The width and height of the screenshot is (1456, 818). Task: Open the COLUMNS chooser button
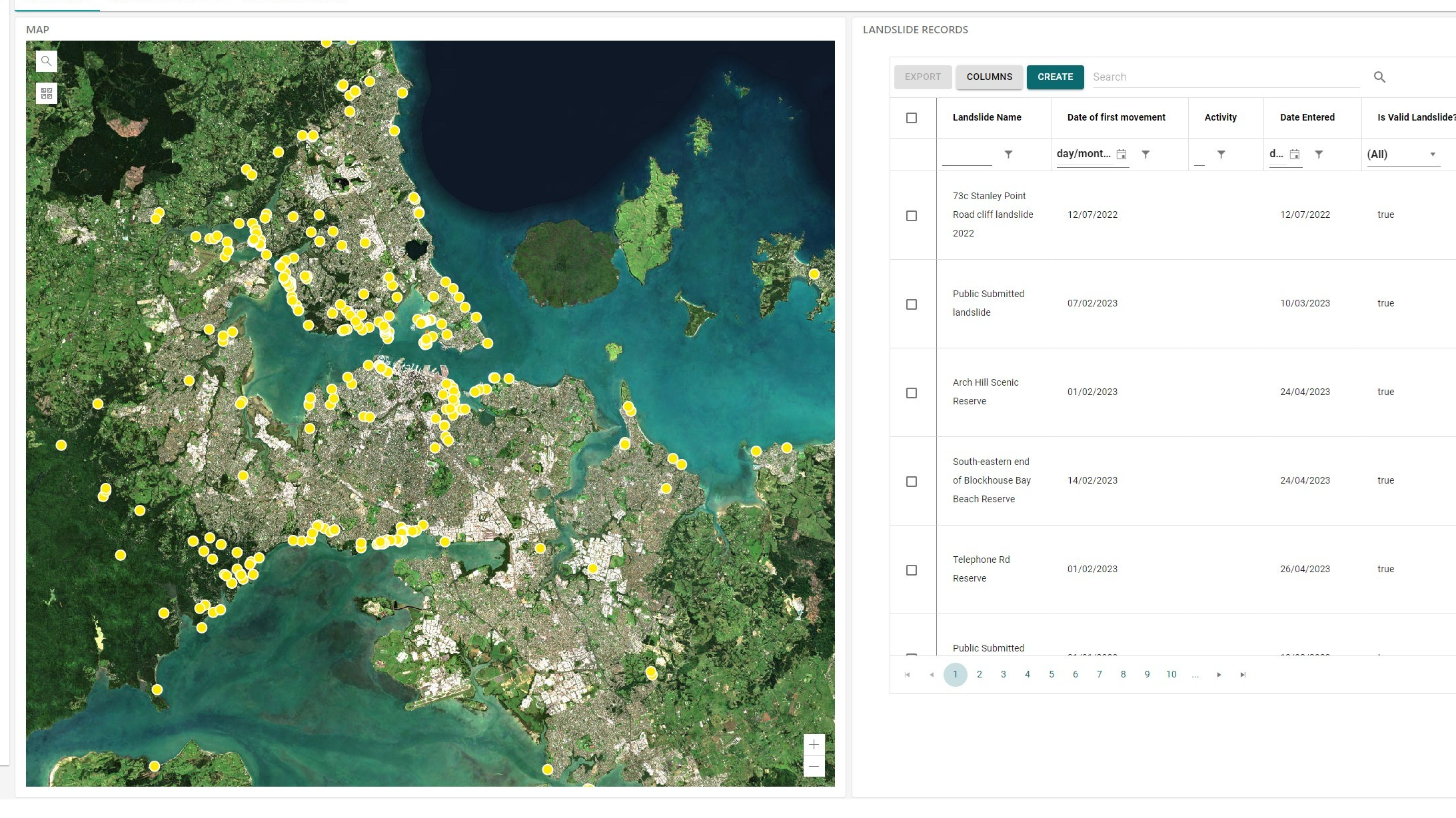click(x=989, y=77)
